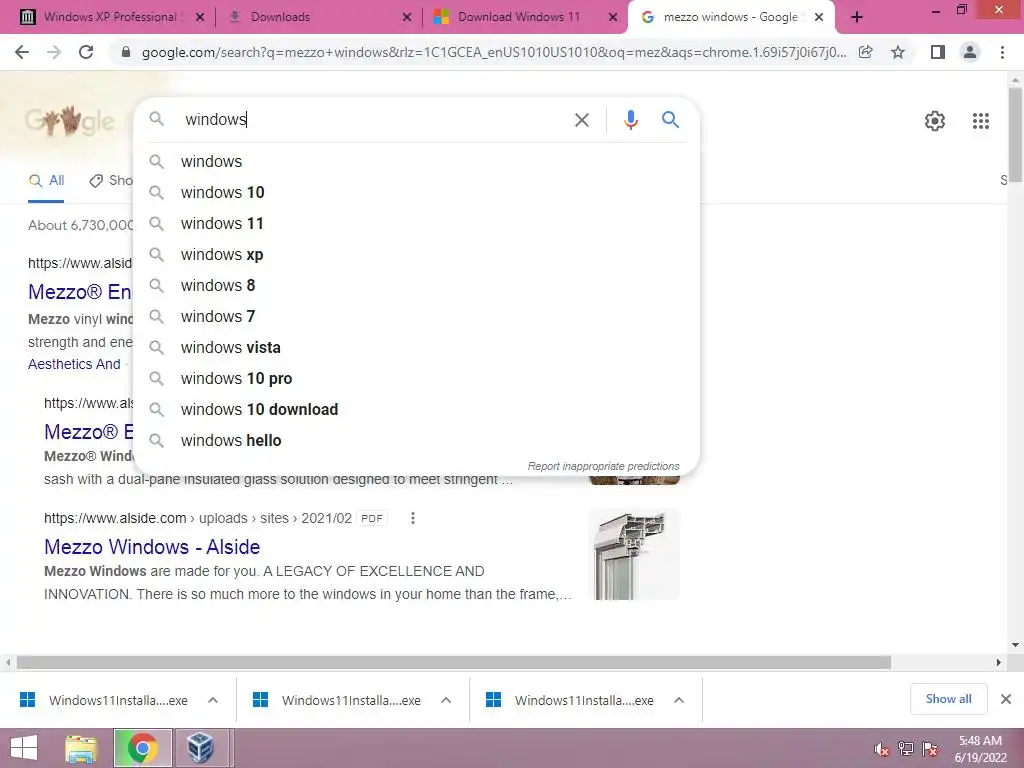Click the address bar URL

[x=494, y=52]
